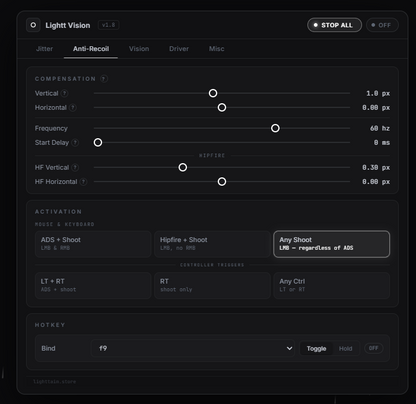The width and height of the screenshot is (416, 404).
Task: Open the Bind f9 dropdown
Action: 193,348
